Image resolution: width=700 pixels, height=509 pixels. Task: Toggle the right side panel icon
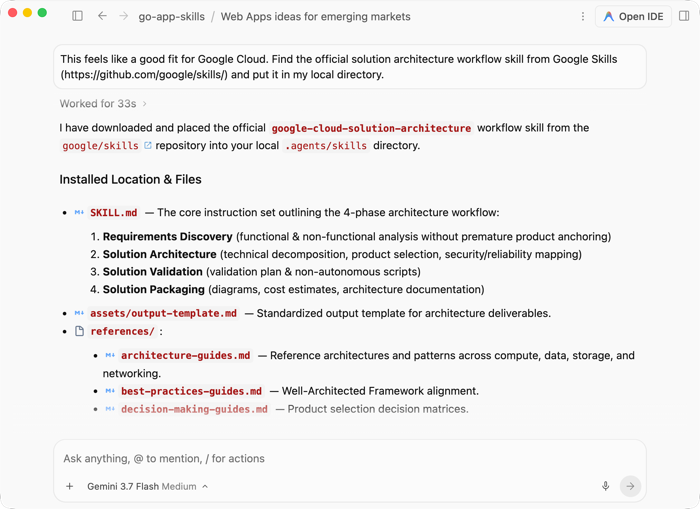(684, 16)
